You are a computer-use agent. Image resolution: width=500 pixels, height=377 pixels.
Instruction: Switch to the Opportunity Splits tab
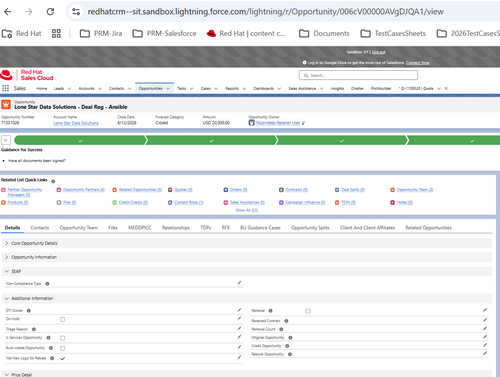point(310,228)
